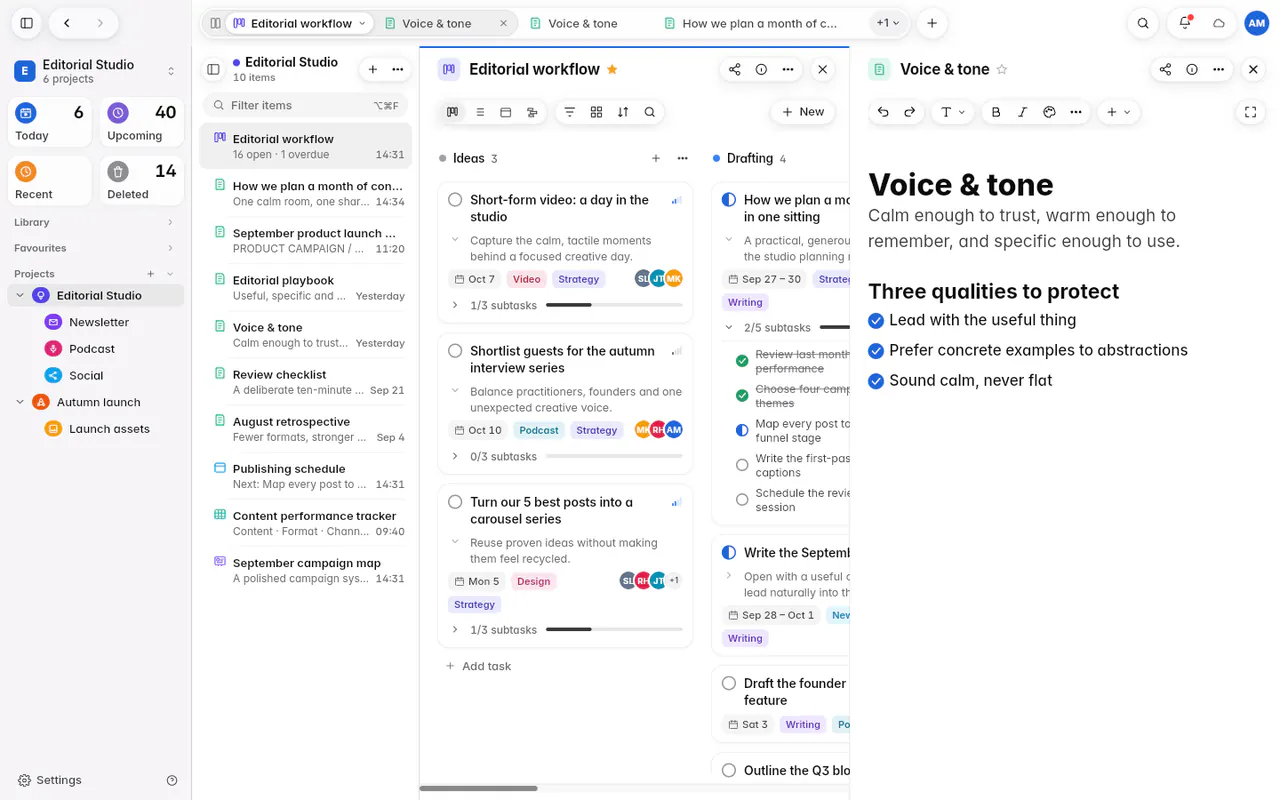Mark 'Turn our 5 best posts' task complete
Viewport: 1280px width, 800px height.
point(455,502)
